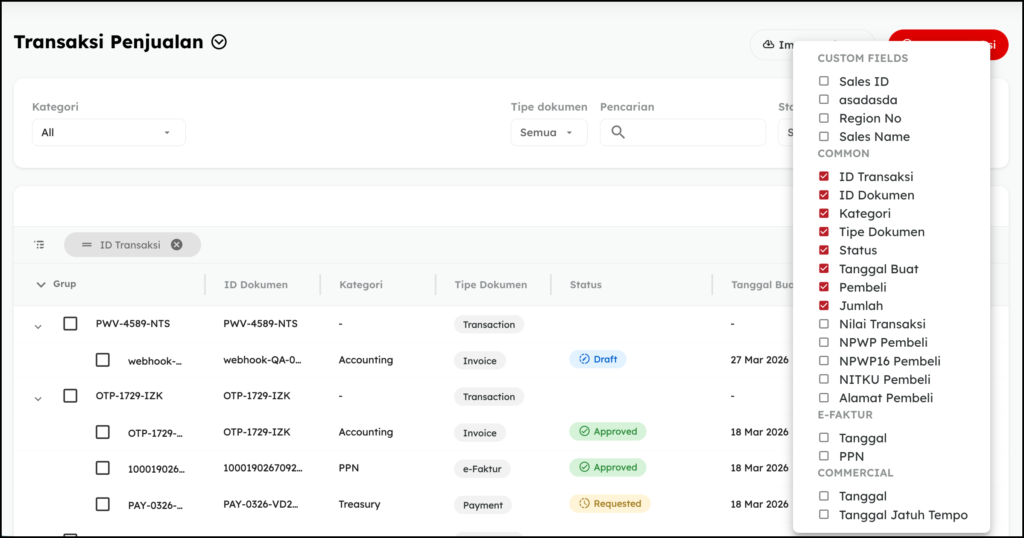Collapse all groups via Grup header chevron
Screen dimensions: 1024x538
click(x=41, y=285)
